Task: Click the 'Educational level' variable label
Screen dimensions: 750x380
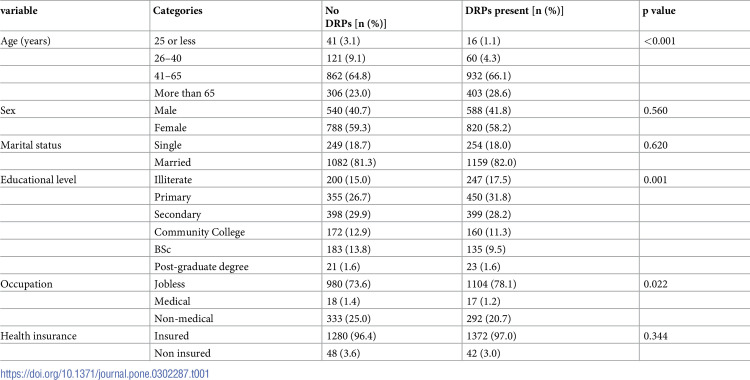Action: (x=38, y=180)
